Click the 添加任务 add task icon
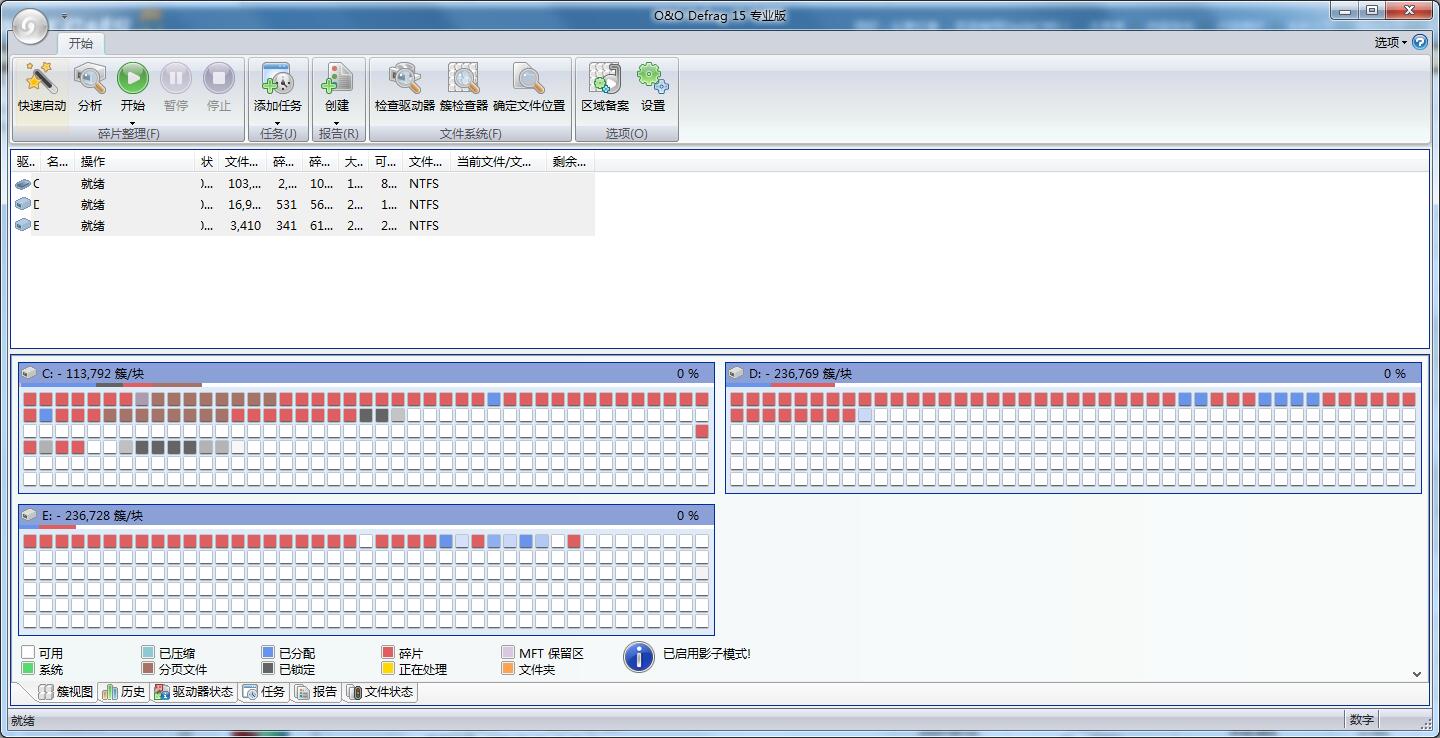 277,79
